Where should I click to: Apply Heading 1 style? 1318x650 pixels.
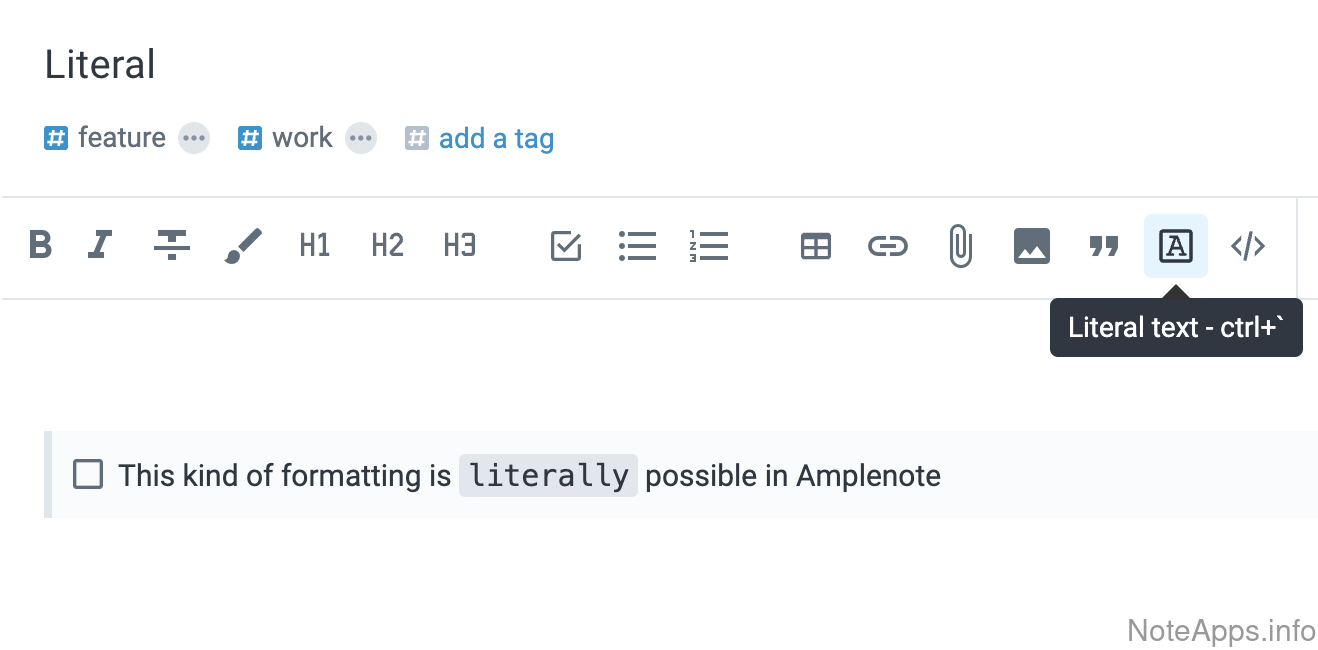(315, 245)
